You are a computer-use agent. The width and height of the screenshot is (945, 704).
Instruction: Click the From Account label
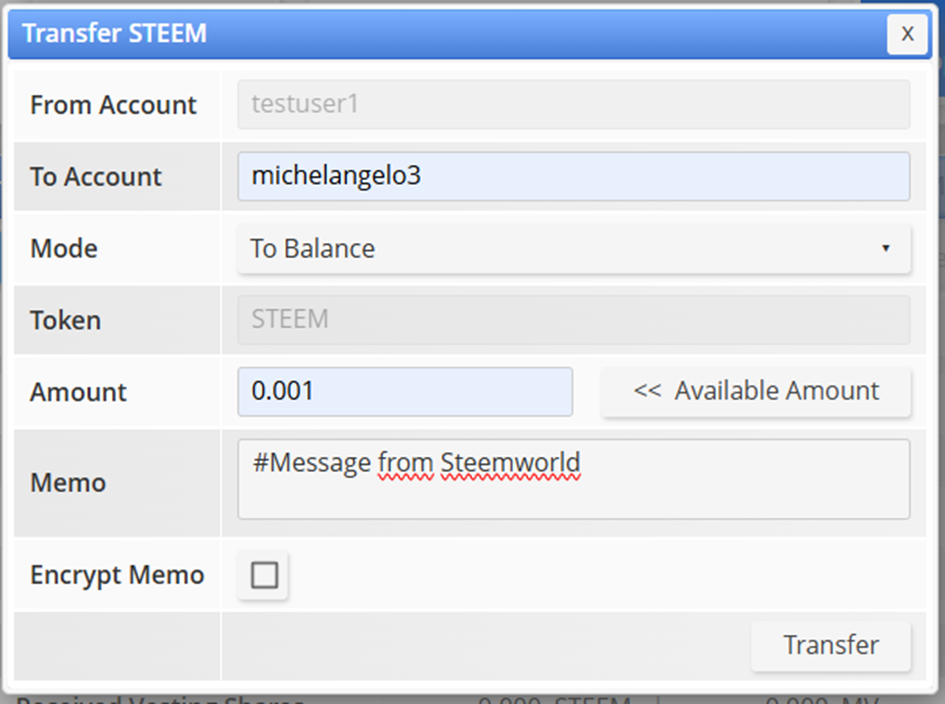(x=113, y=105)
